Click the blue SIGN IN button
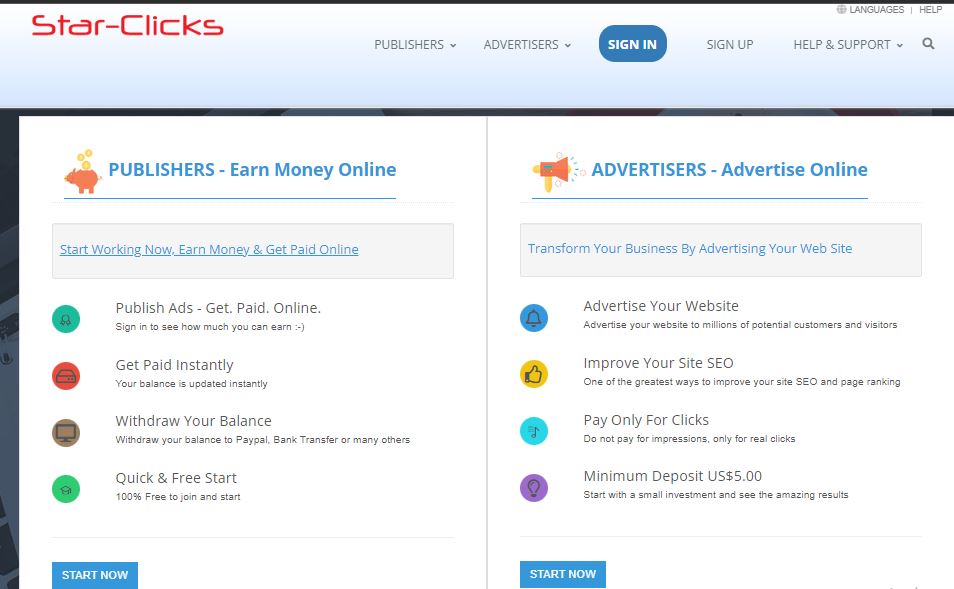This screenshot has width=954, height=589. pos(632,44)
